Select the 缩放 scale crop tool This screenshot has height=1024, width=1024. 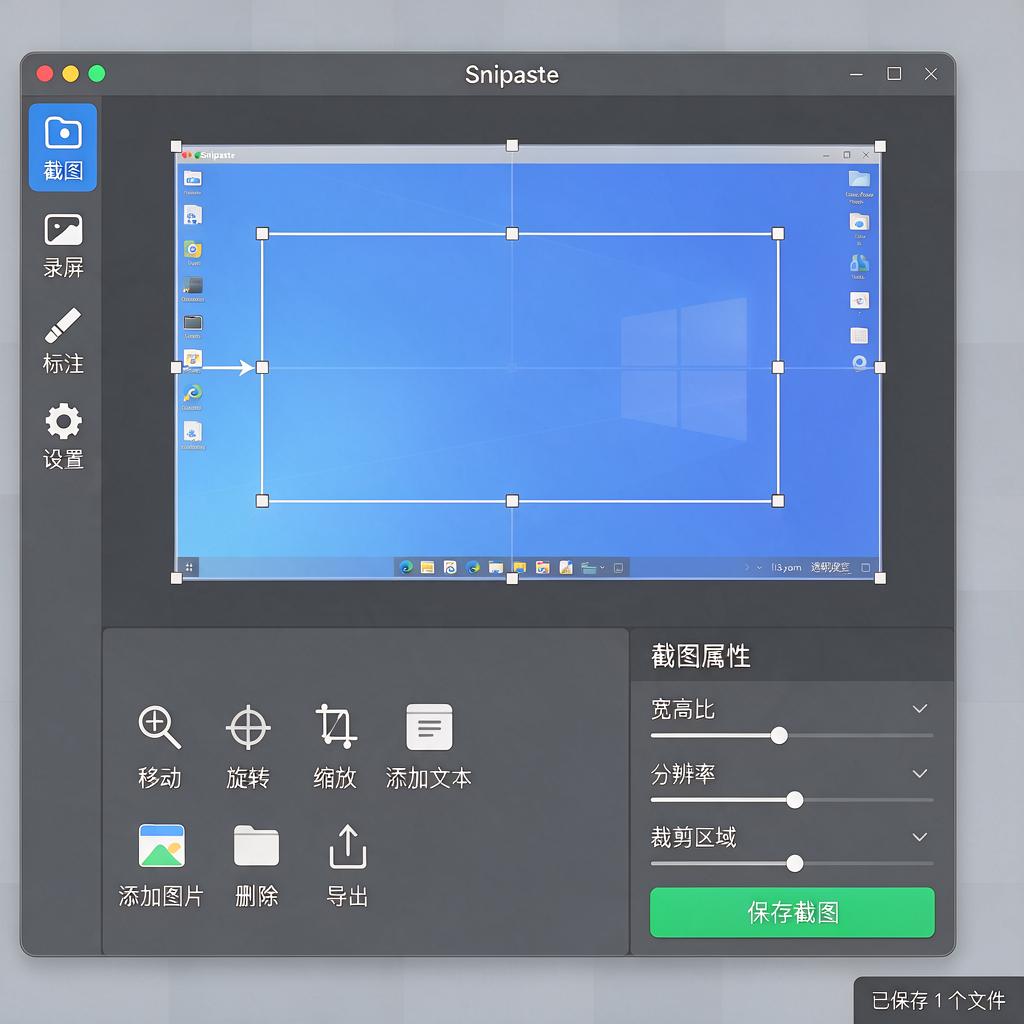335,748
